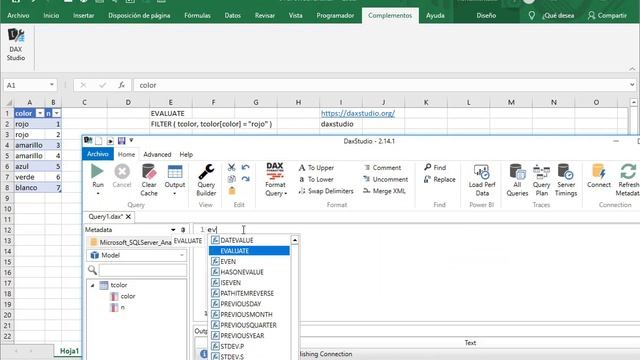Expand the Excel formula bar

[632, 85]
